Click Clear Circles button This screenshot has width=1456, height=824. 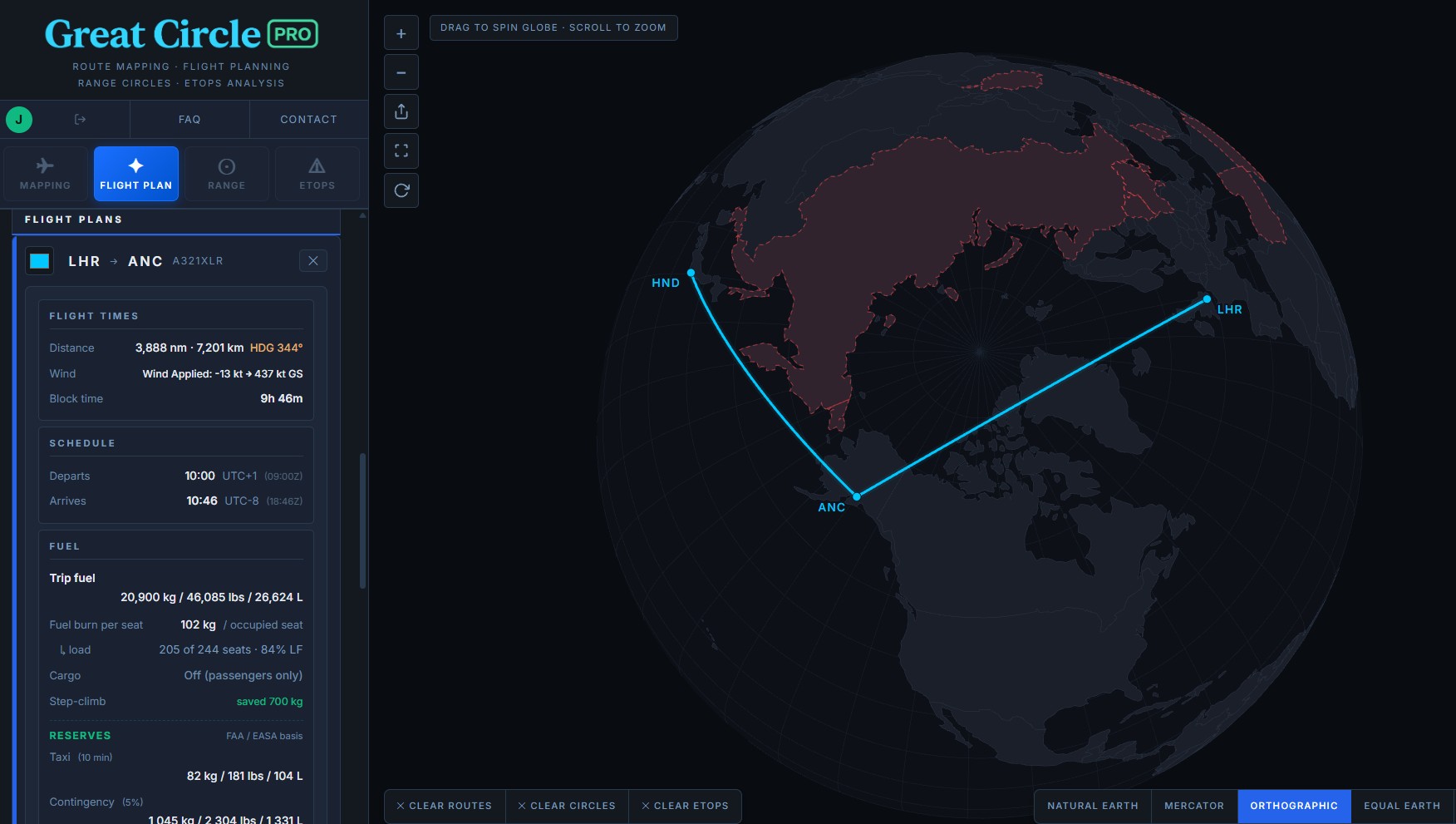567,806
